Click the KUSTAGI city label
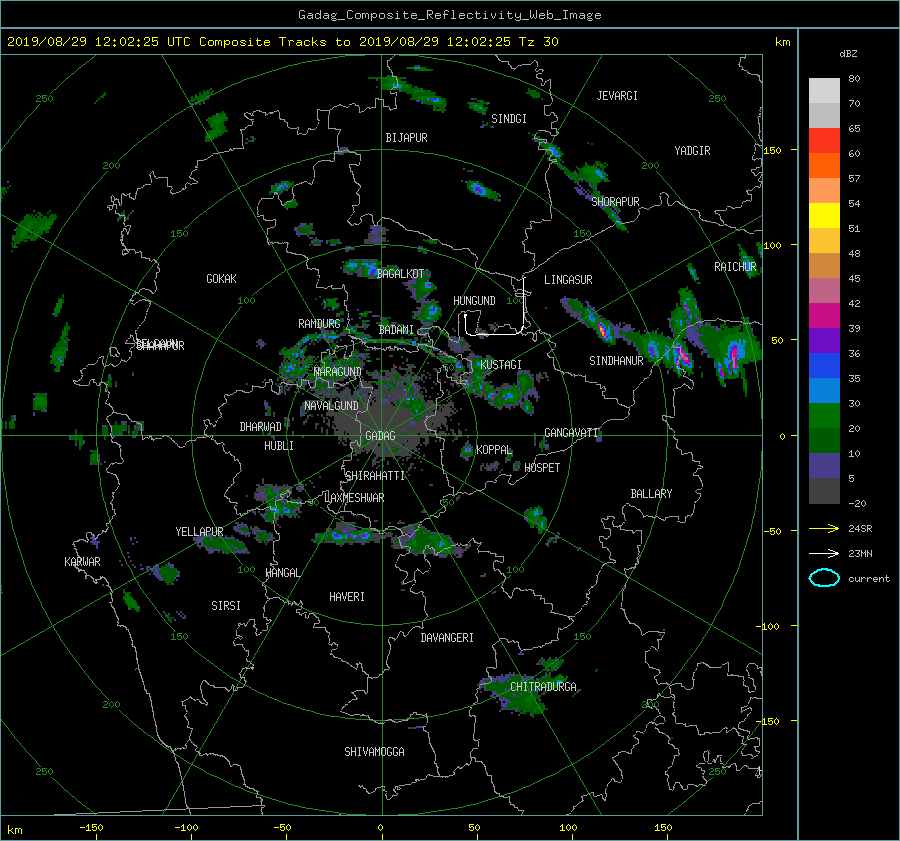This screenshot has width=900, height=841. click(501, 365)
